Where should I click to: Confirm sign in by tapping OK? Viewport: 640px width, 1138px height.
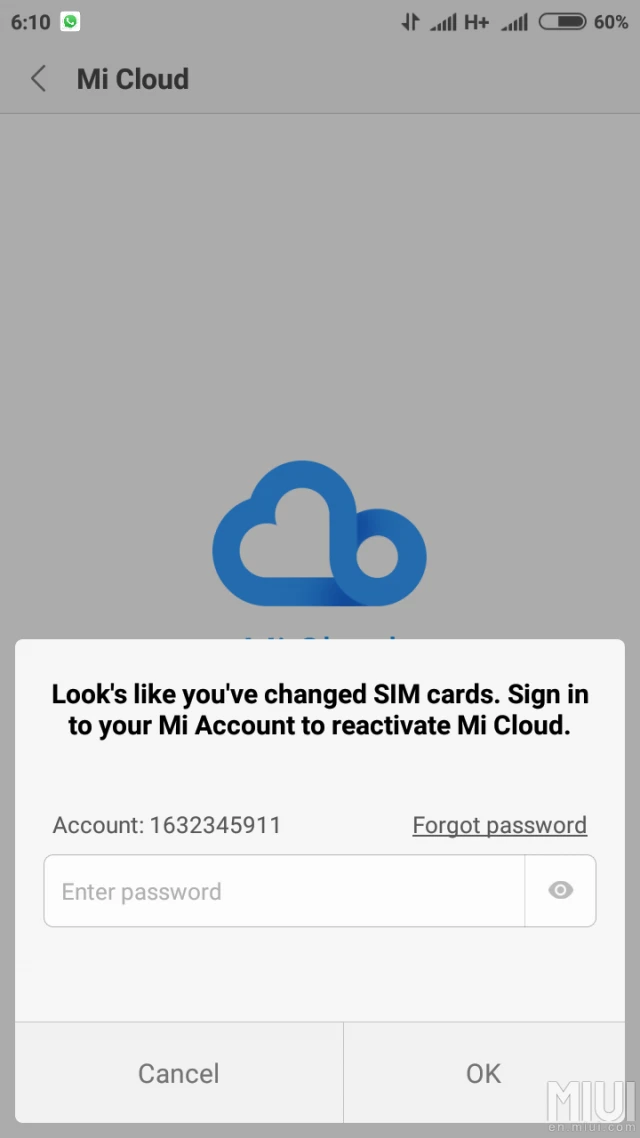coord(483,1072)
